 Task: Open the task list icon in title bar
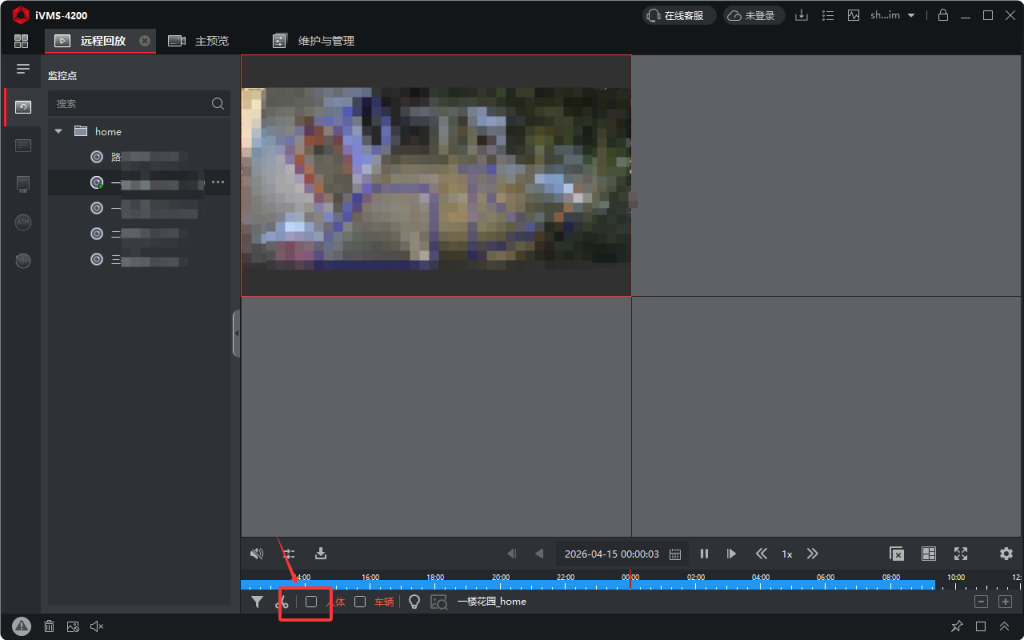[x=827, y=15]
